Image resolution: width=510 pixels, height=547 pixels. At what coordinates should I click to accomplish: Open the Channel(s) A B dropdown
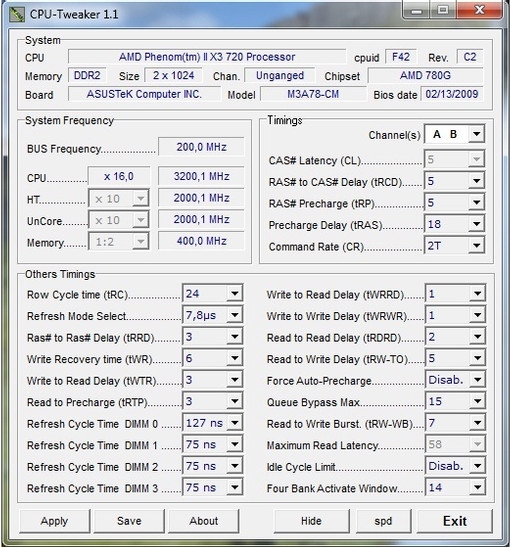point(454,134)
